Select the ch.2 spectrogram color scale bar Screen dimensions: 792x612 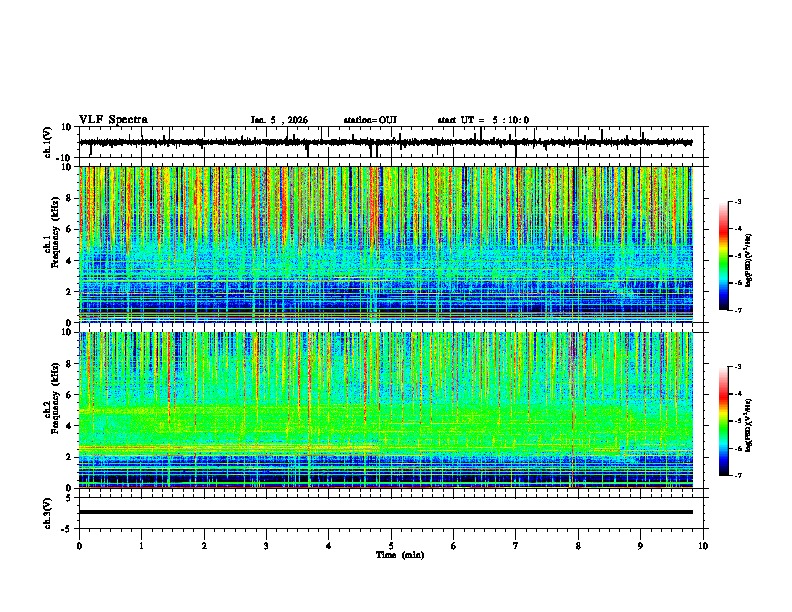coord(723,421)
